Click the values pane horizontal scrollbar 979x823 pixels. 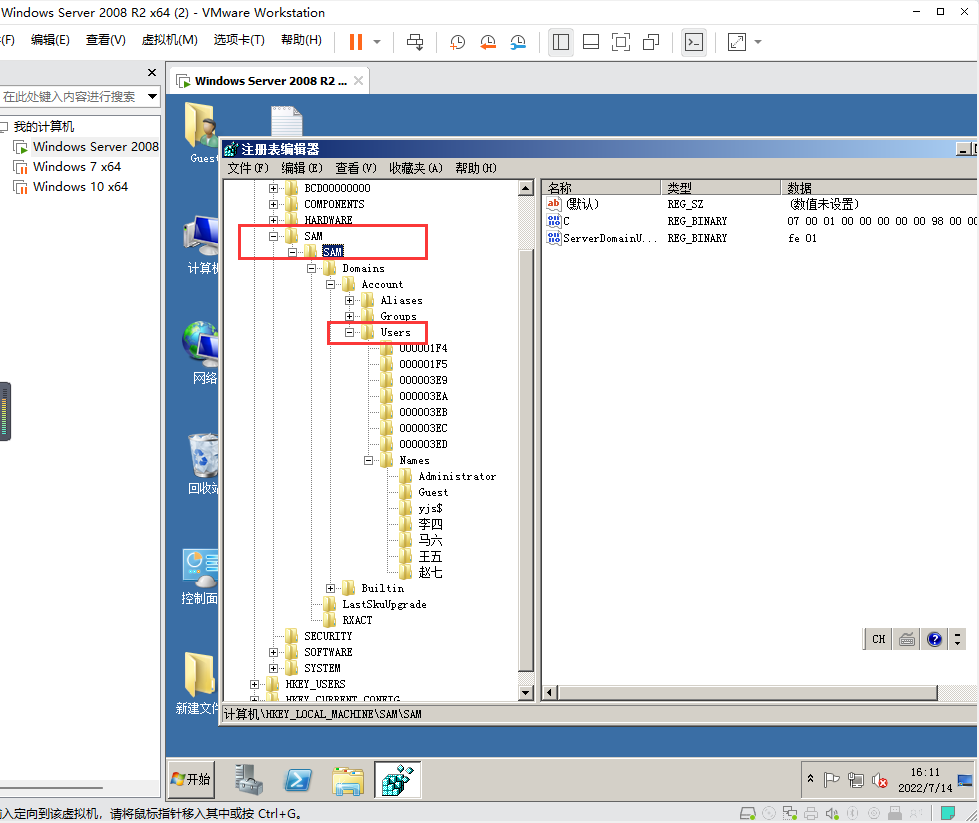point(748,692)
